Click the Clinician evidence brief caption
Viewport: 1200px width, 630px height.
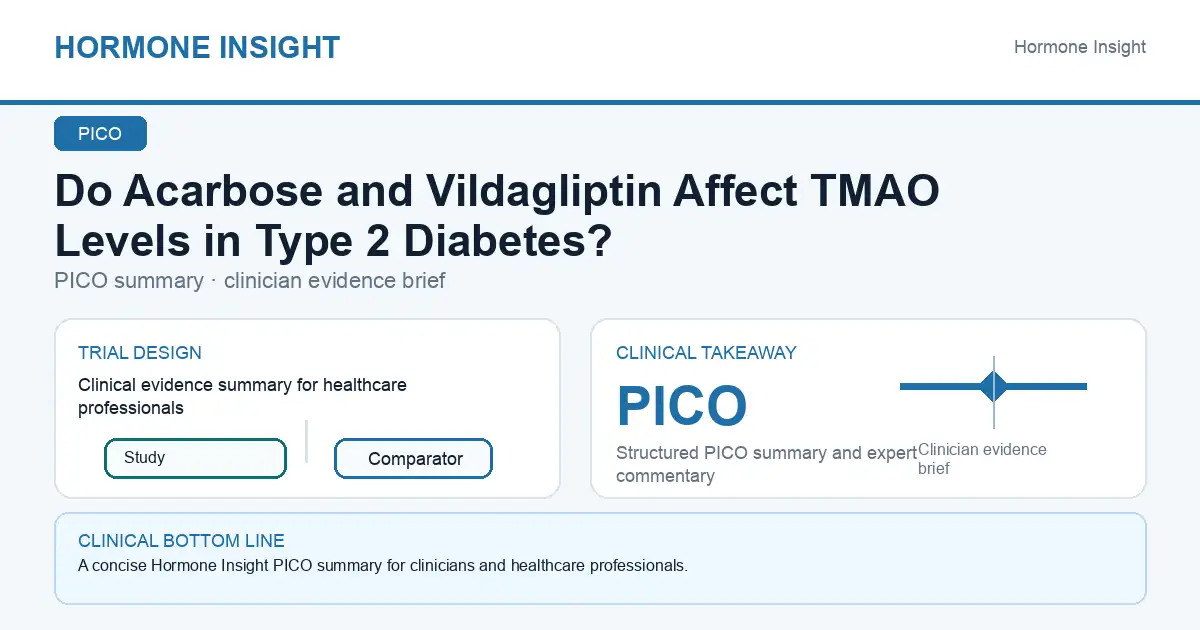(x=982, y=459)
